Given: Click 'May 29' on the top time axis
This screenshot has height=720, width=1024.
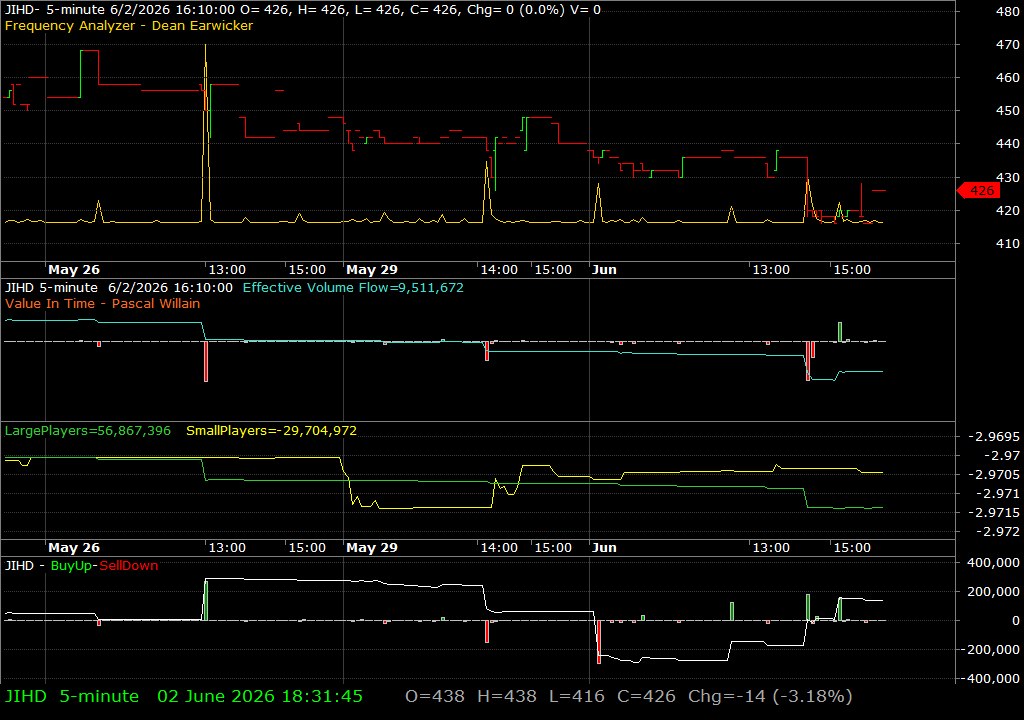Looking at the screenshot, I should click(372, 270).
